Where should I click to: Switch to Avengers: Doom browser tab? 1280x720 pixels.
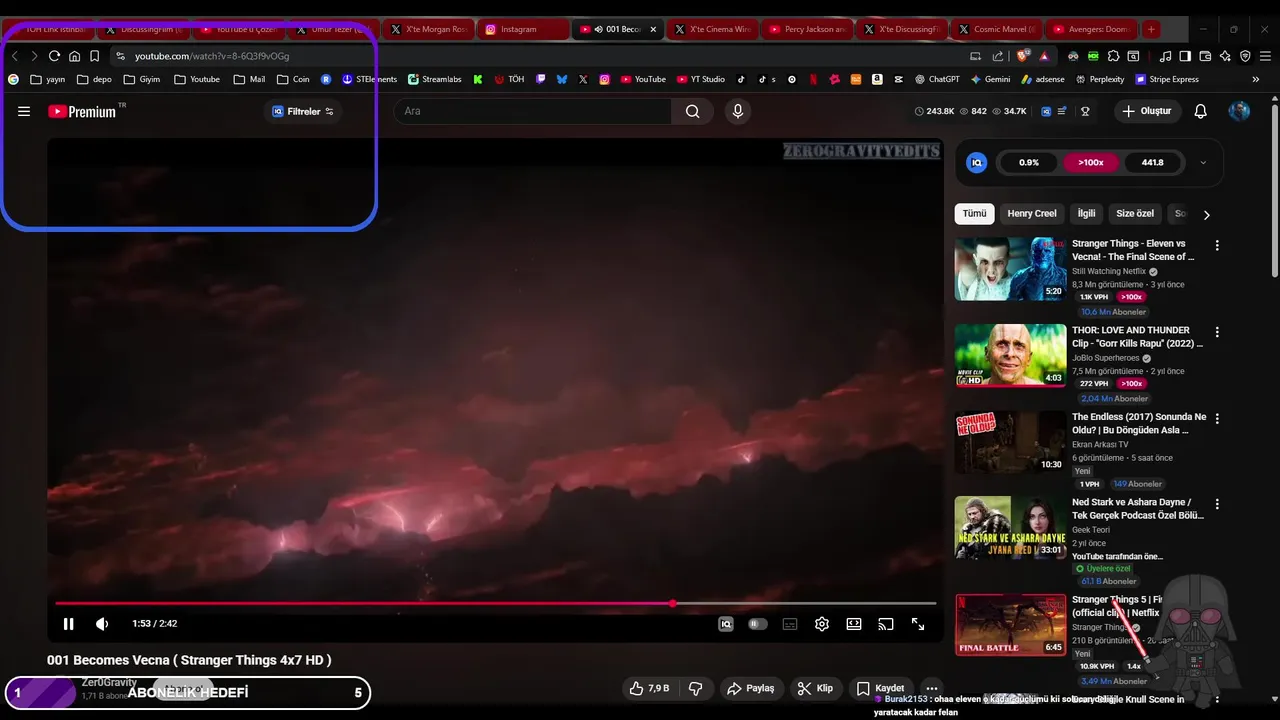click(1090, 29)
